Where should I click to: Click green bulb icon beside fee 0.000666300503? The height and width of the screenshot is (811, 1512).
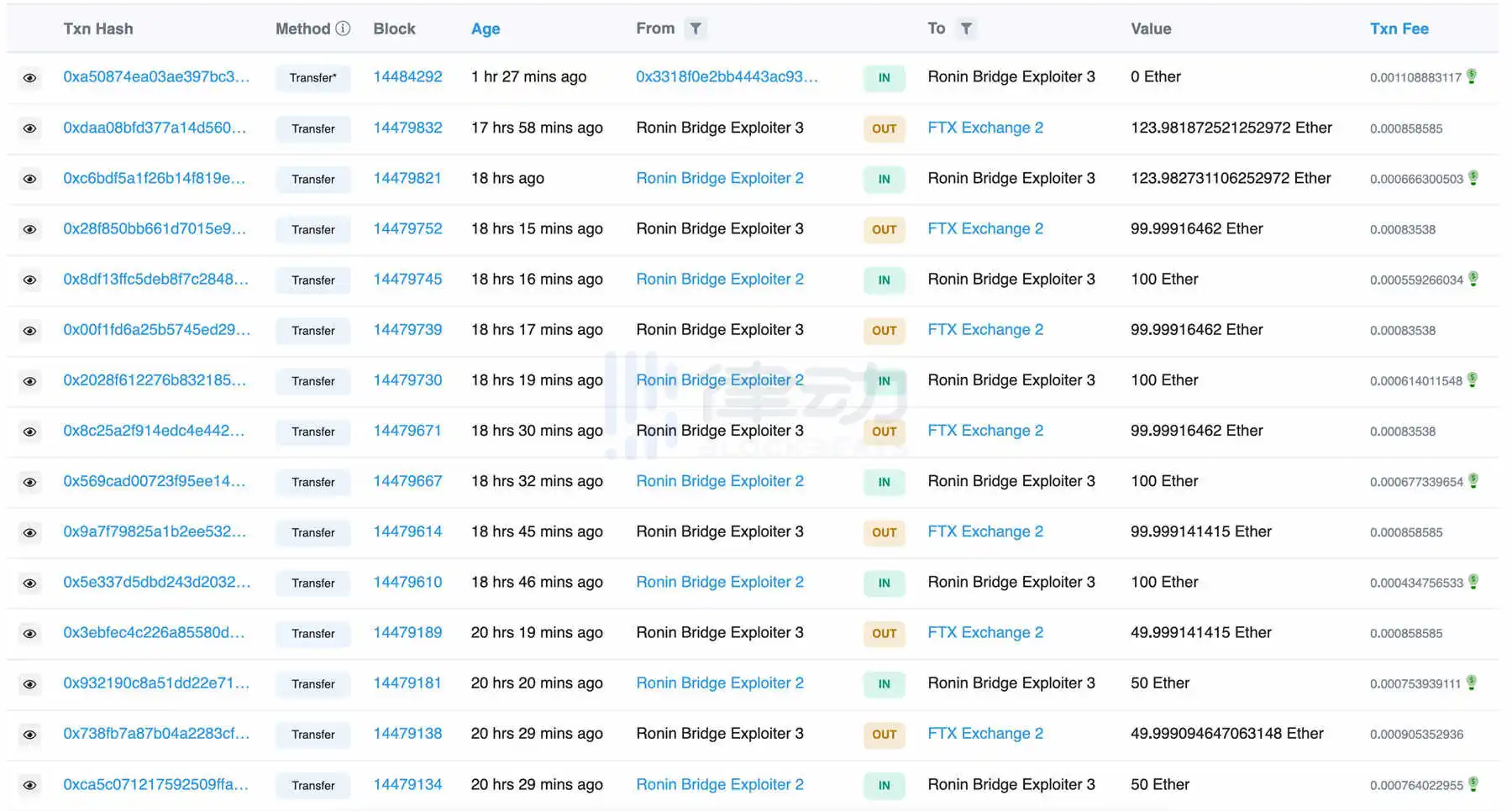tap(1473, 178)
